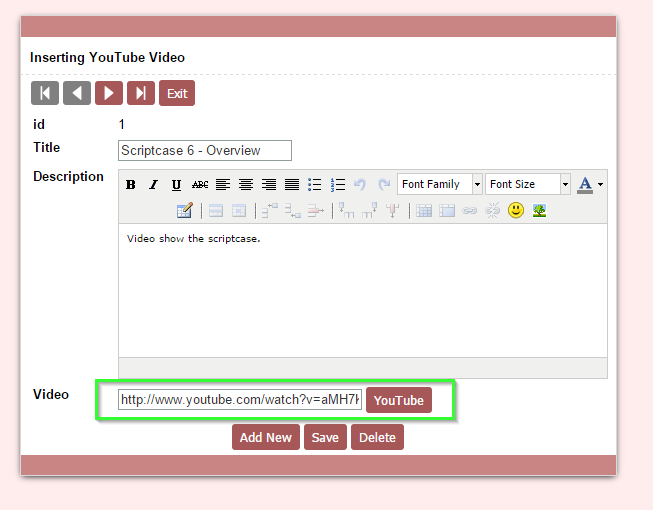Align text to center
The image size is (653, 510).
[246, 185]
